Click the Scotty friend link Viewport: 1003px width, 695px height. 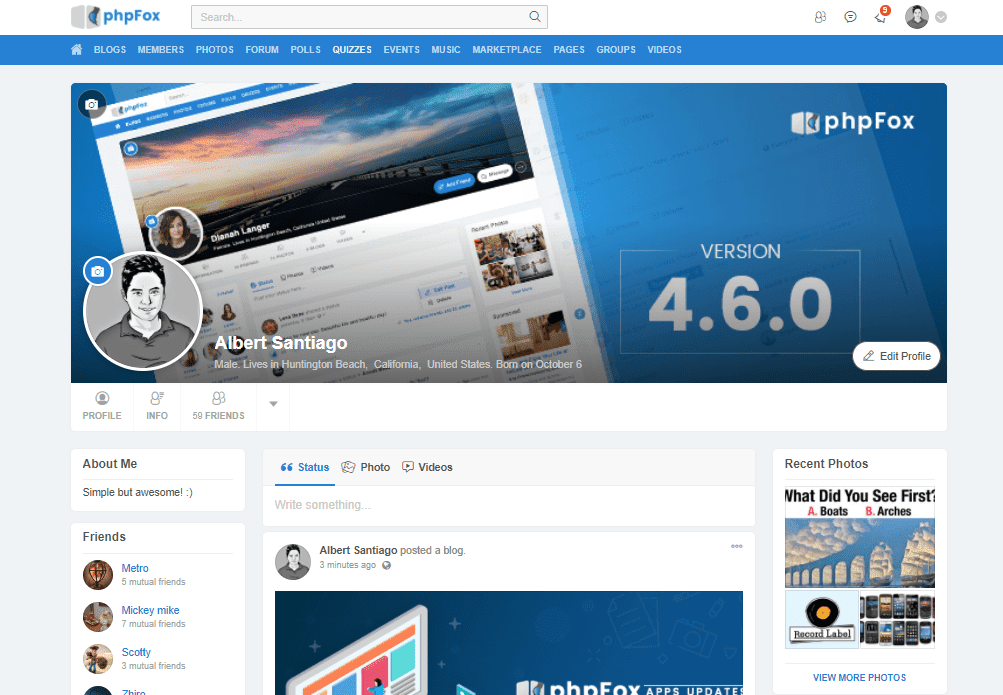pos(136,652)
